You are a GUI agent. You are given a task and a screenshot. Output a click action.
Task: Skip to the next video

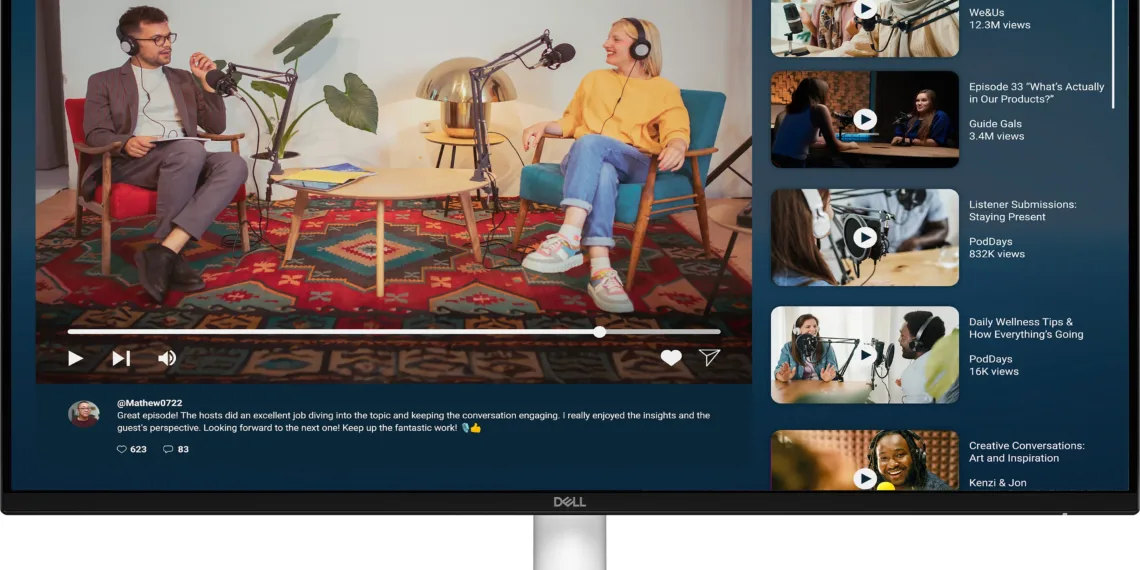tap(121, 358)
